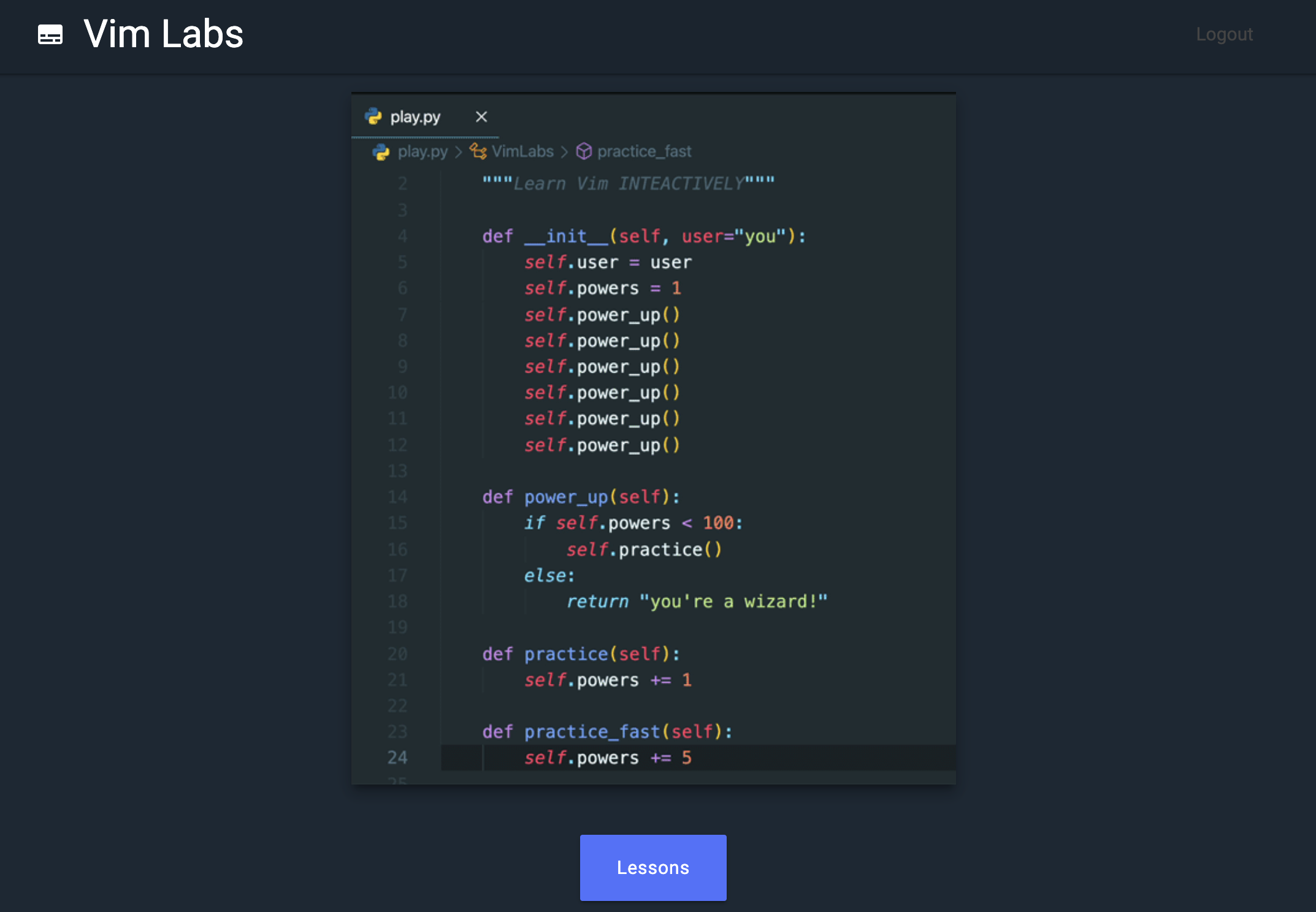
Task: Click self.powers += 1 line
Action: 608,680
